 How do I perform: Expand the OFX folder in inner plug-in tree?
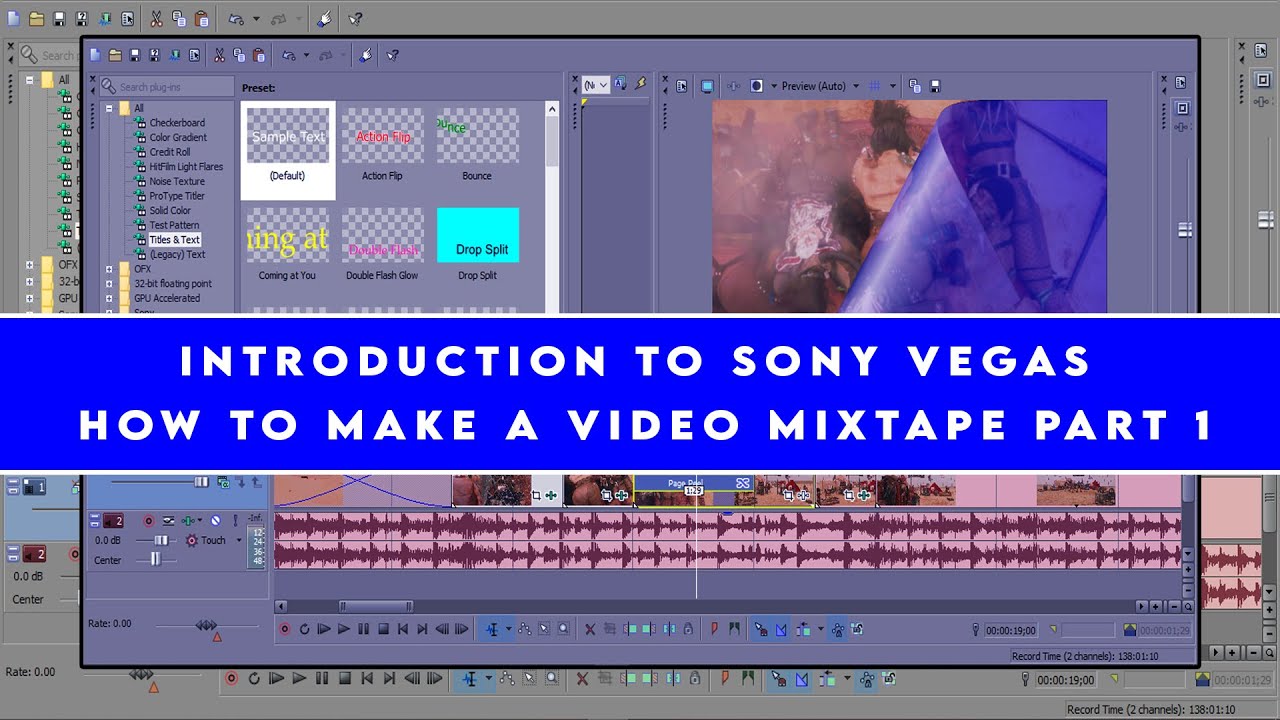pos(109,269)
